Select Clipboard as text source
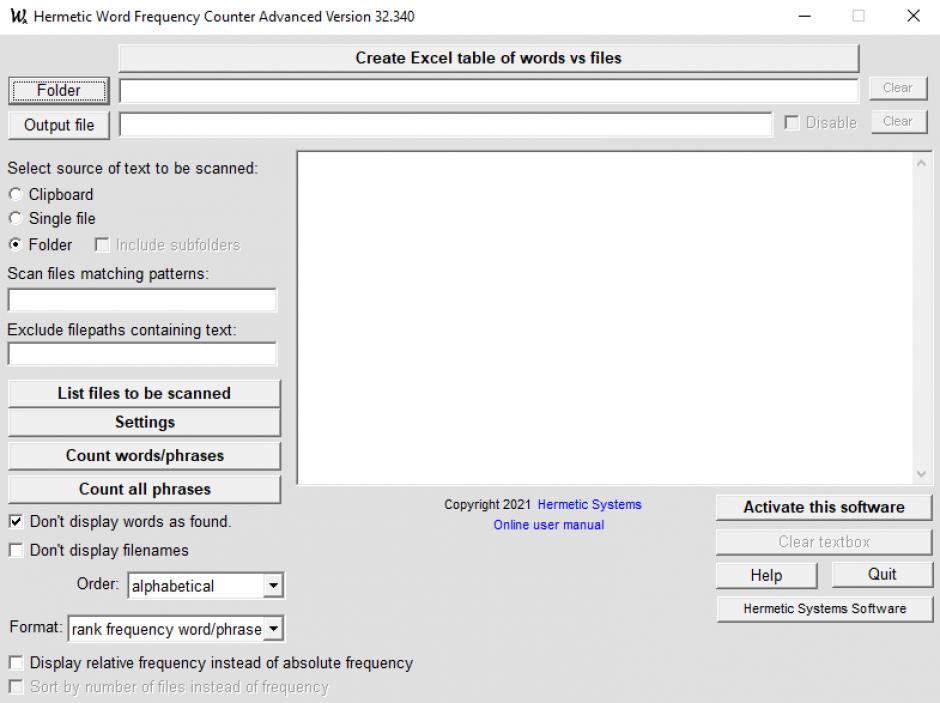Viewport: 940px width, 703px height. coord(16,194)
